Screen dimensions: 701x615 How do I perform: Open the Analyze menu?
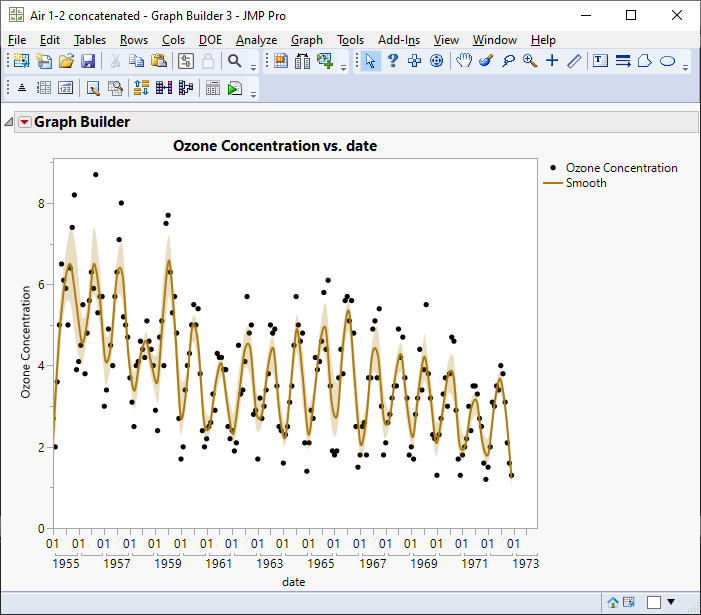[x=256, y=40]
